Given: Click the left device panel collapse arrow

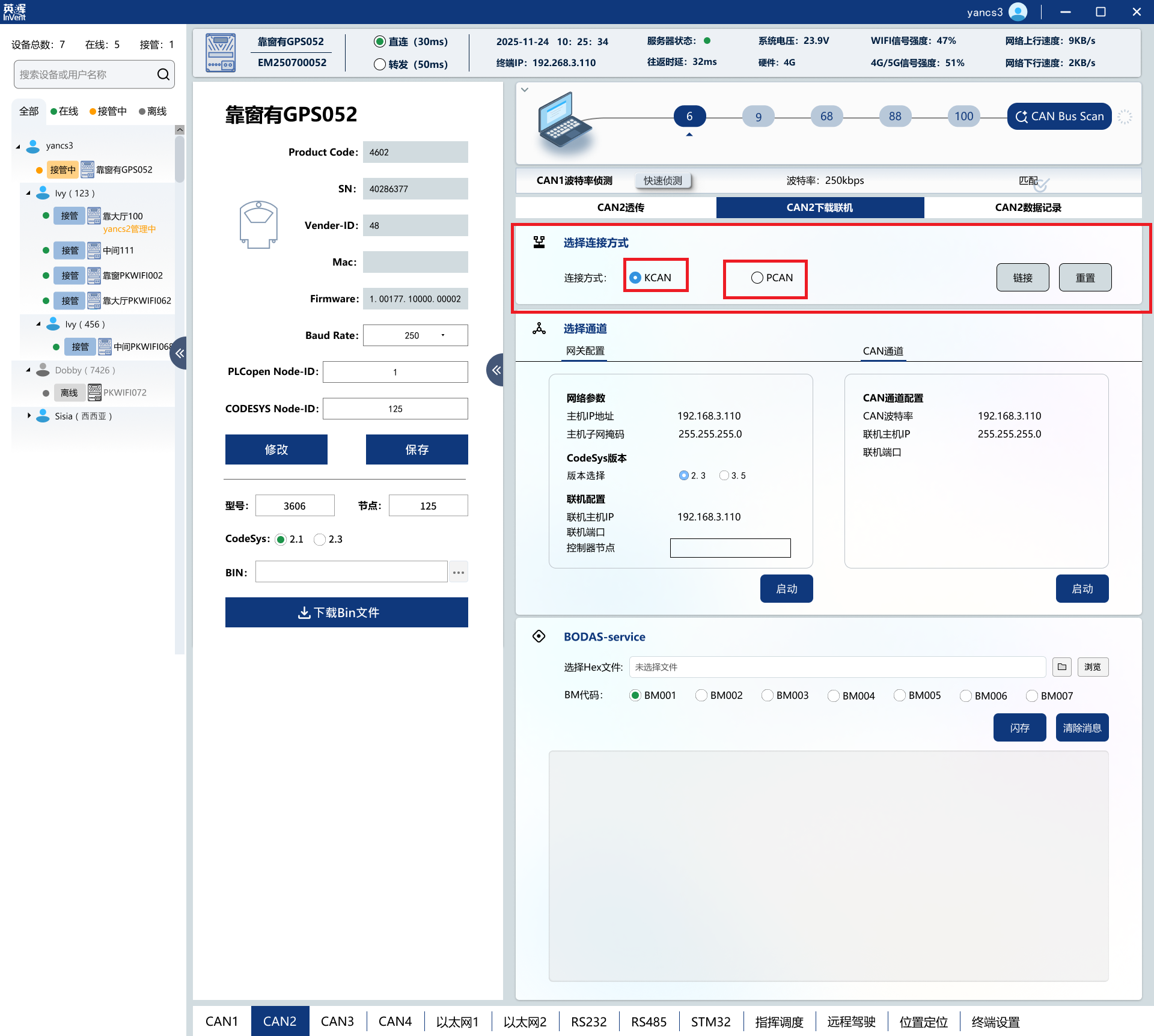Looking at the screenshot, I should [179, 353].
